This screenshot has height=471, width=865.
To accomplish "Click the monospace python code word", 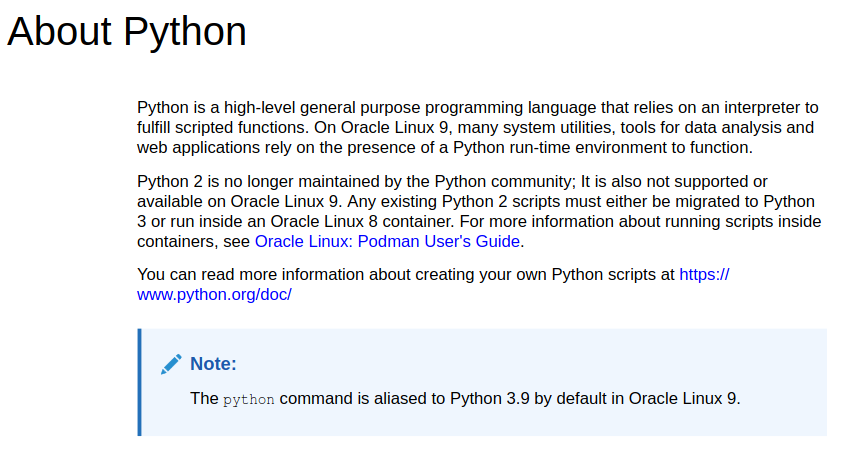I will tap(249, 399).
